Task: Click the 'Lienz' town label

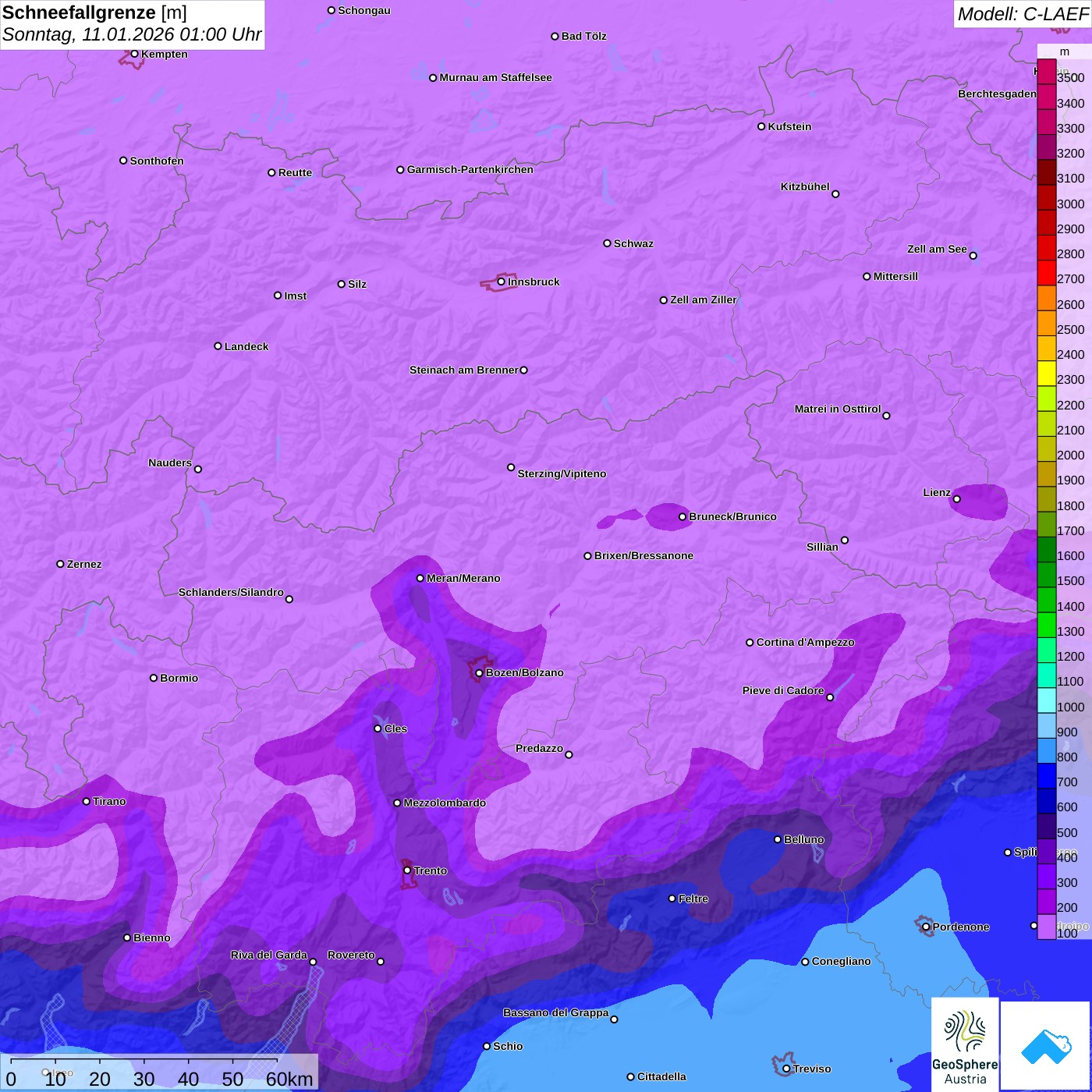Action: 937,492
